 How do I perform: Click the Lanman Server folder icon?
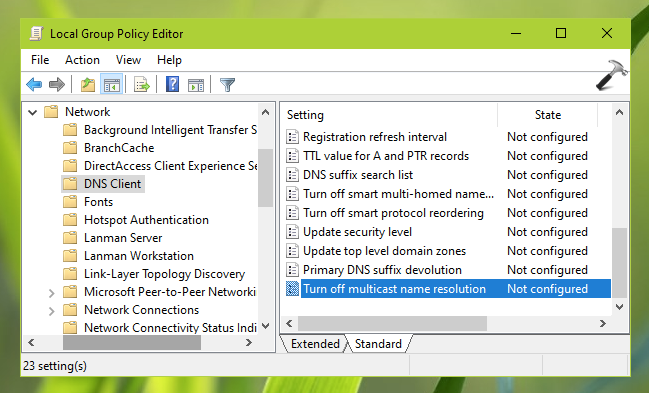click(70, 238)
